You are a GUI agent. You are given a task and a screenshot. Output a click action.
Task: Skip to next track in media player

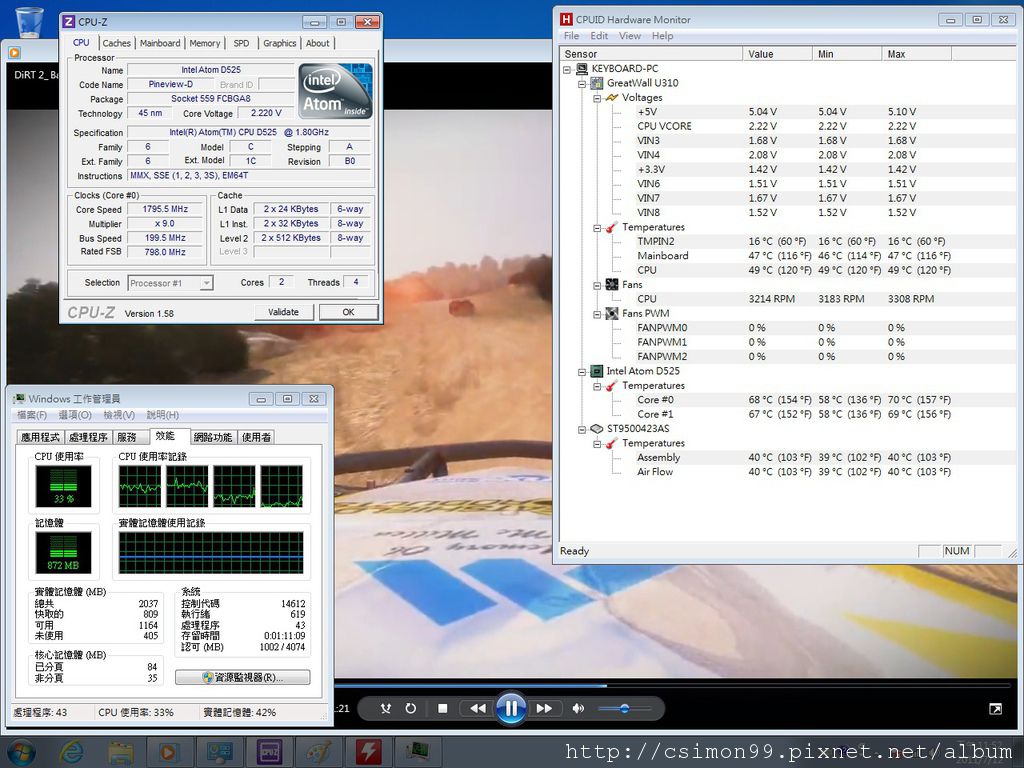544,709
